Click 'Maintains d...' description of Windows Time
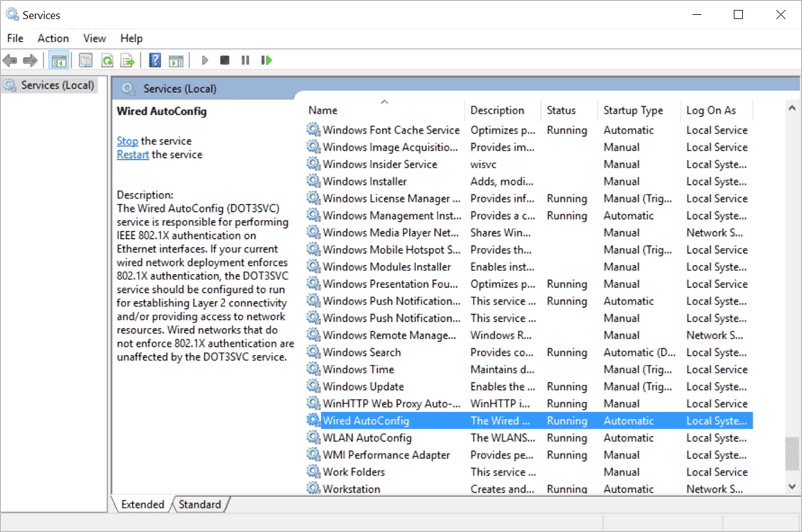Image resolution: width=802 pixels, height=532 pixels. click(x=502, y=369)
